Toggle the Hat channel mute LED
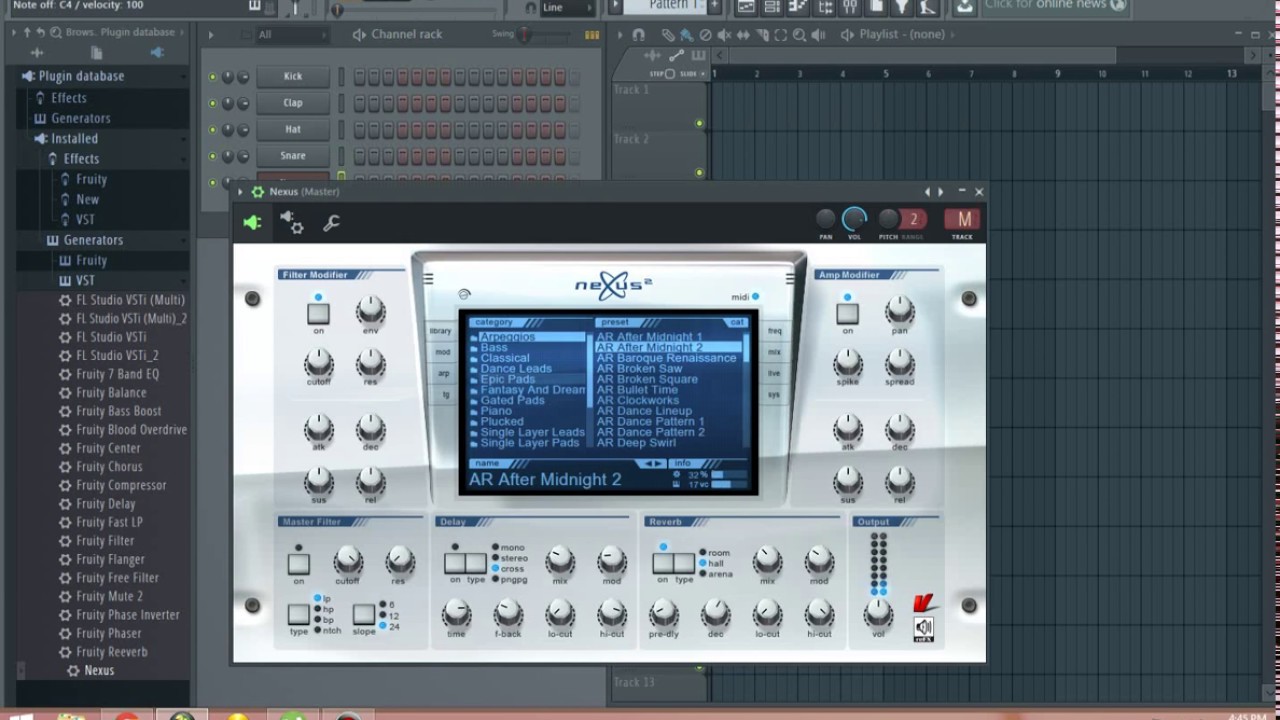The width and height of the screenshot is (1280, 720). click(x=212, y=130)
